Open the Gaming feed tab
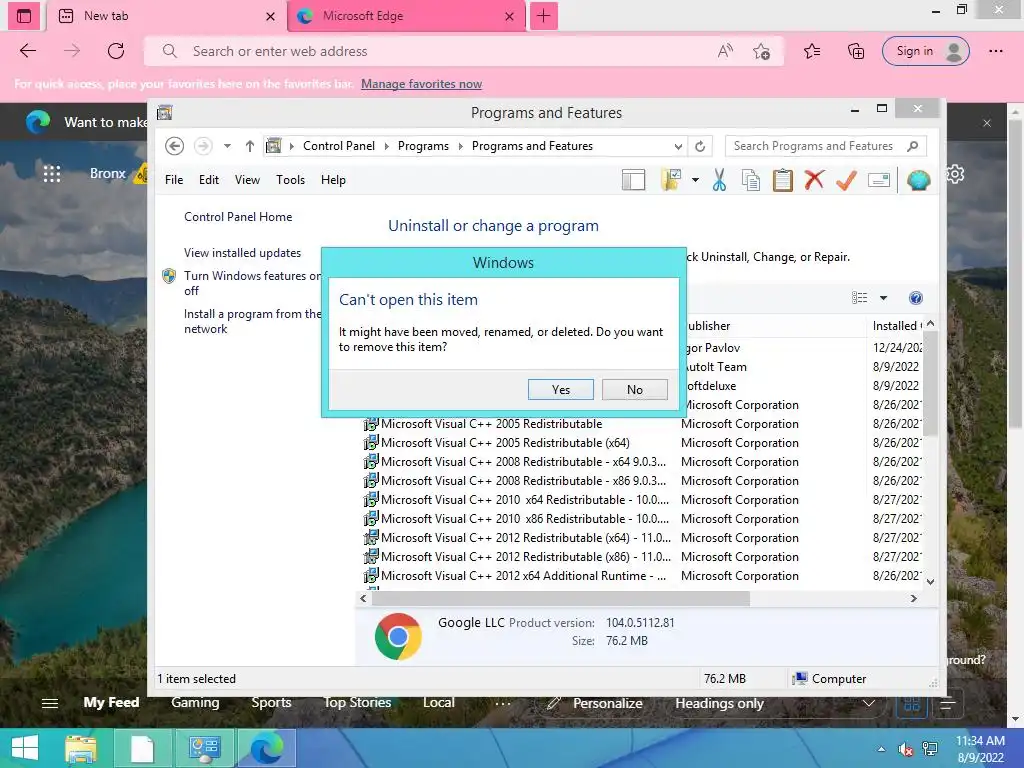Image resolution: width=1024 pixels, height=768 pixels. [x=195, y=703]
